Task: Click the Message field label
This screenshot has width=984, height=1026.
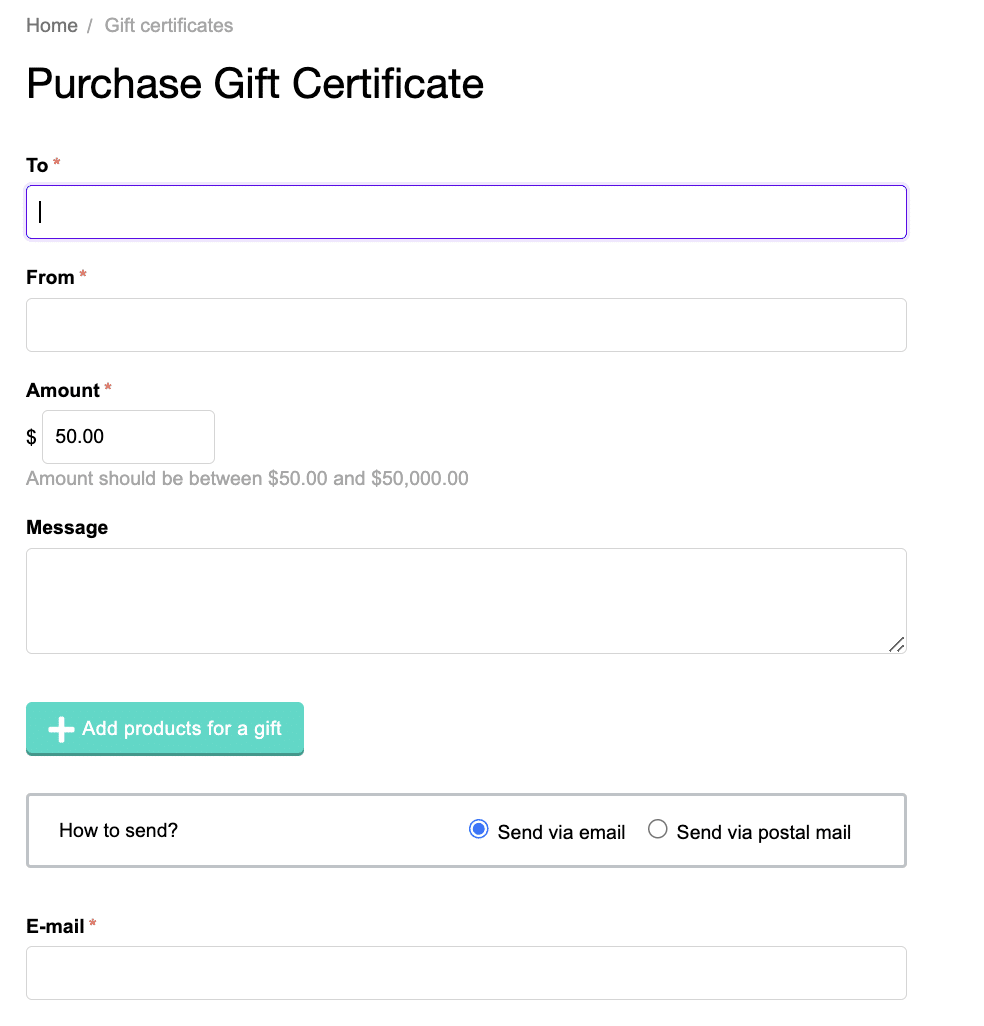Action: click(x=67, y=527)
